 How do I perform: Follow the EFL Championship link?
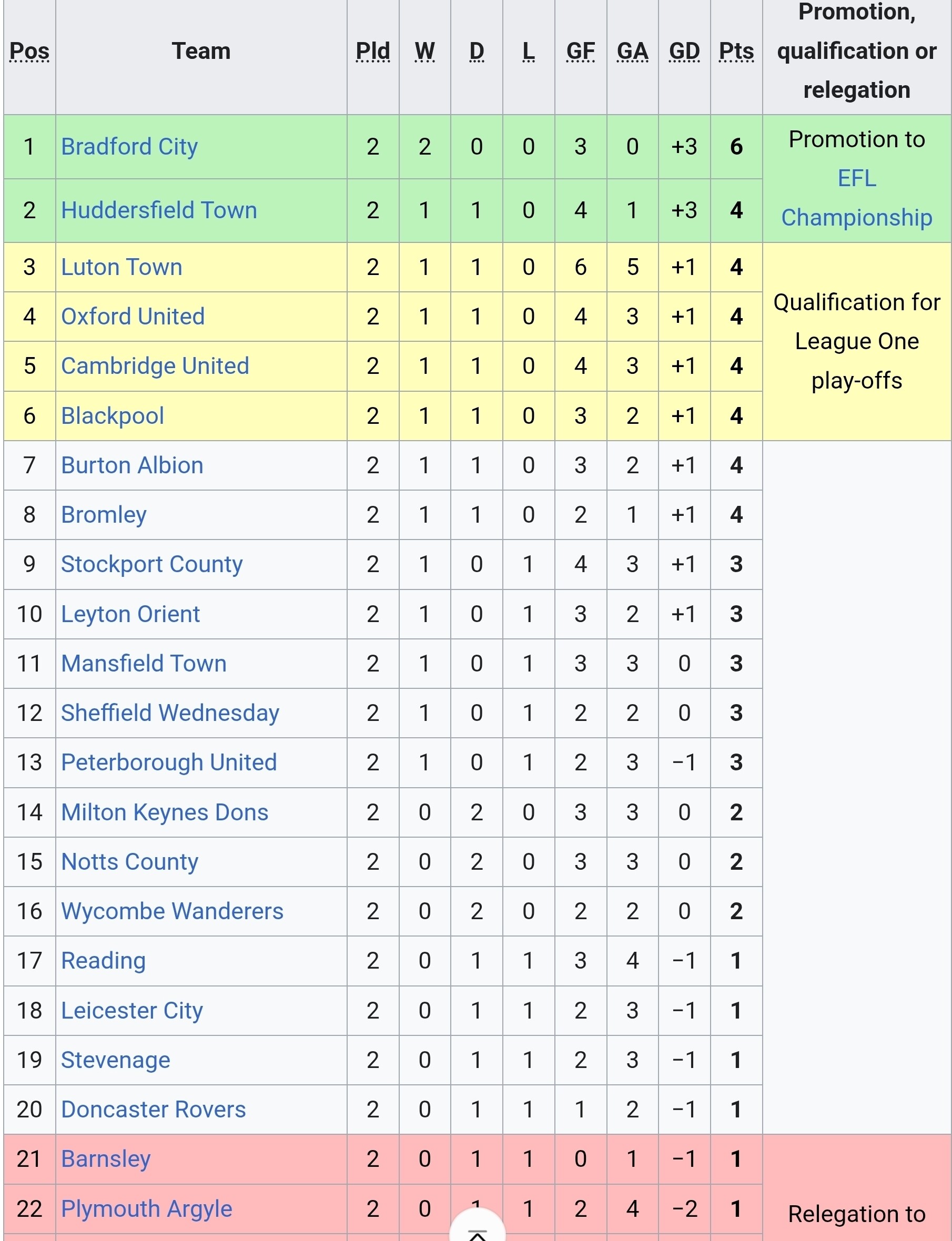(857, 198)
